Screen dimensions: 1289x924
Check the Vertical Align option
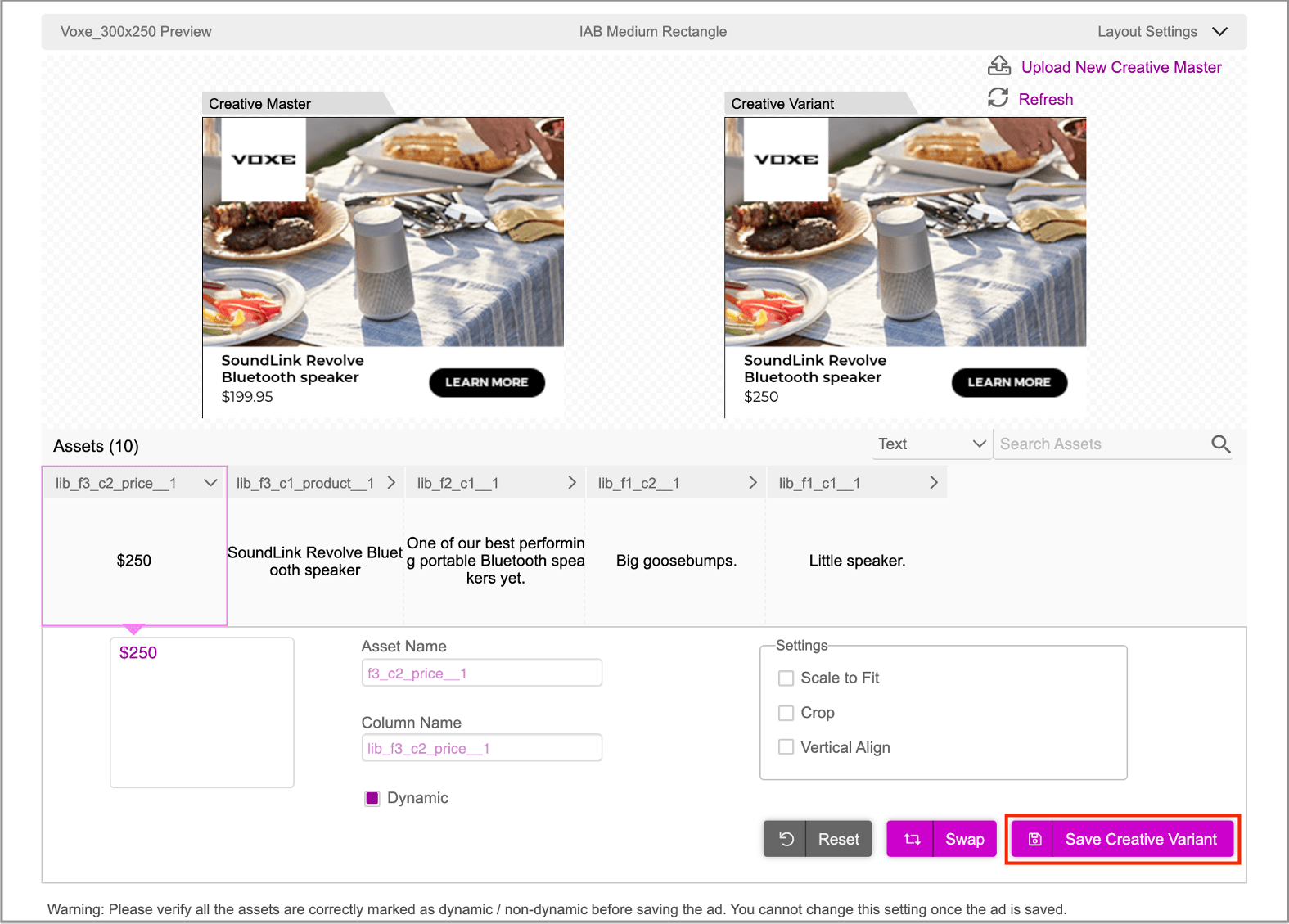tap(786, 747)
